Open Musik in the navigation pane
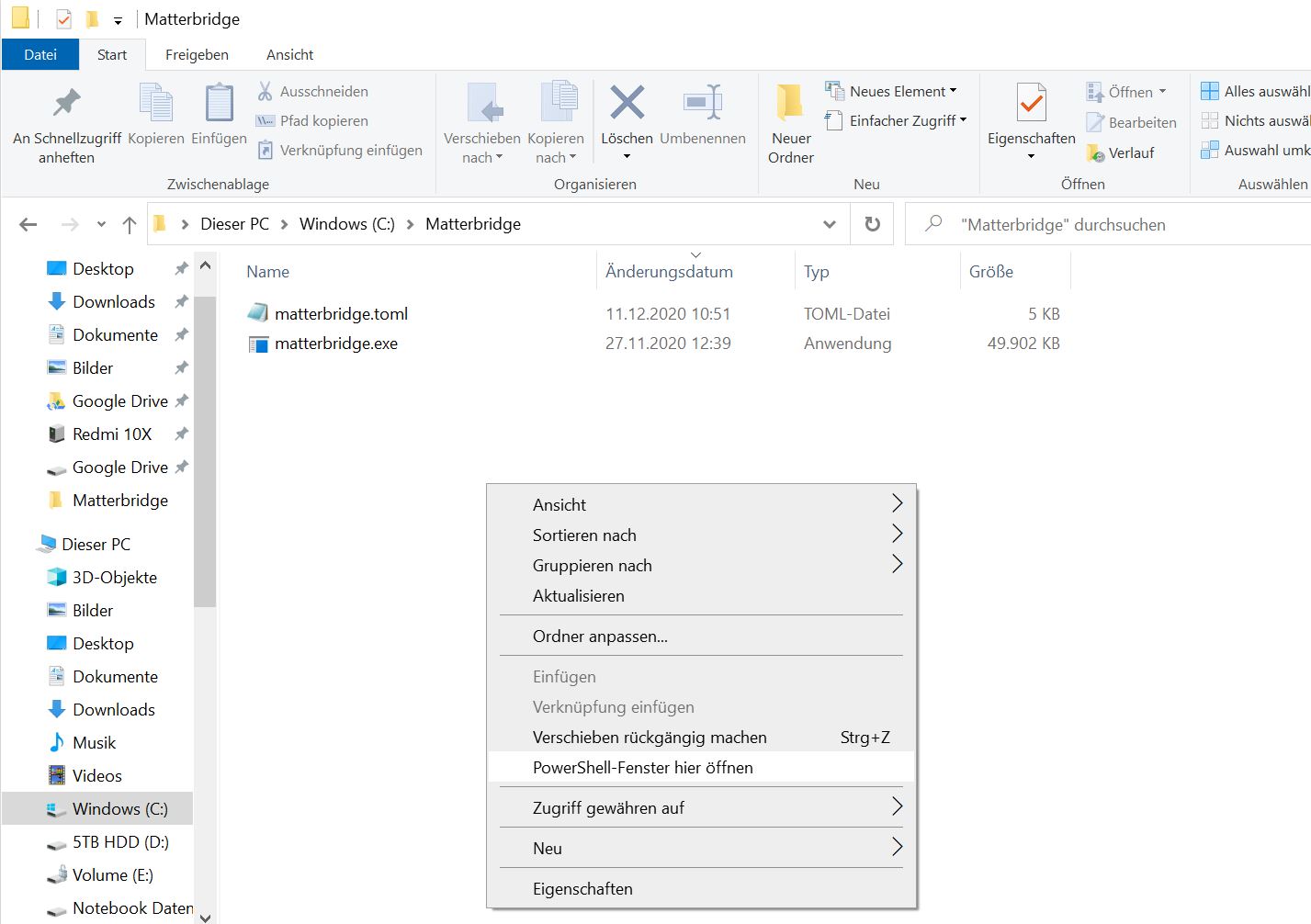 tap(94, 742)
